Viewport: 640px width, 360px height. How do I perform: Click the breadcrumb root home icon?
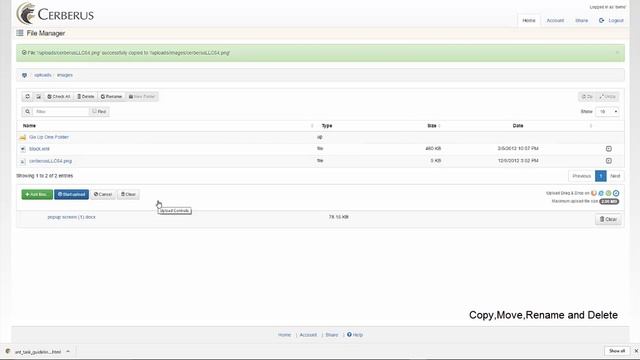[24, 75]
